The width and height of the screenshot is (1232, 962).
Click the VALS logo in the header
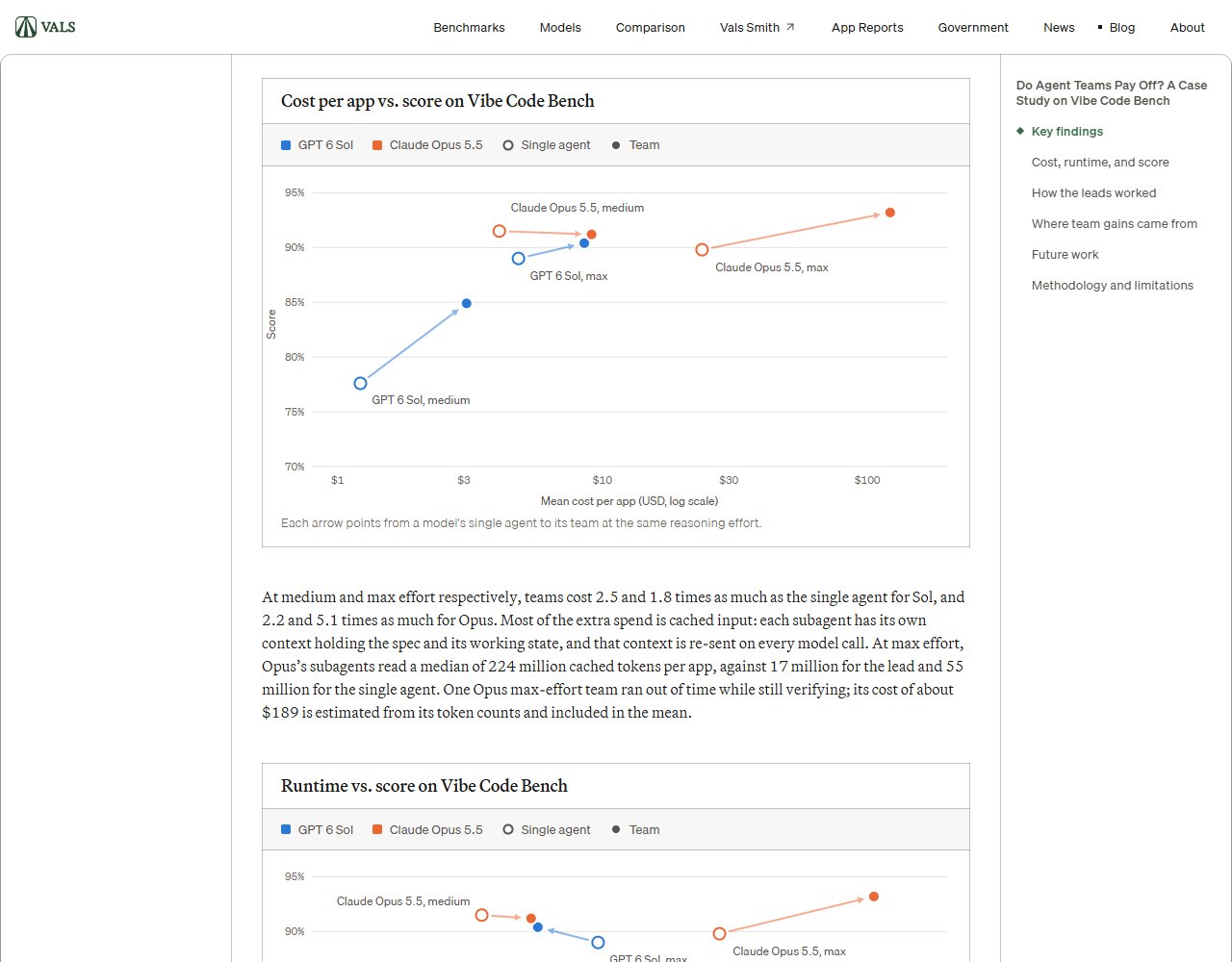(x=45, y=27)
